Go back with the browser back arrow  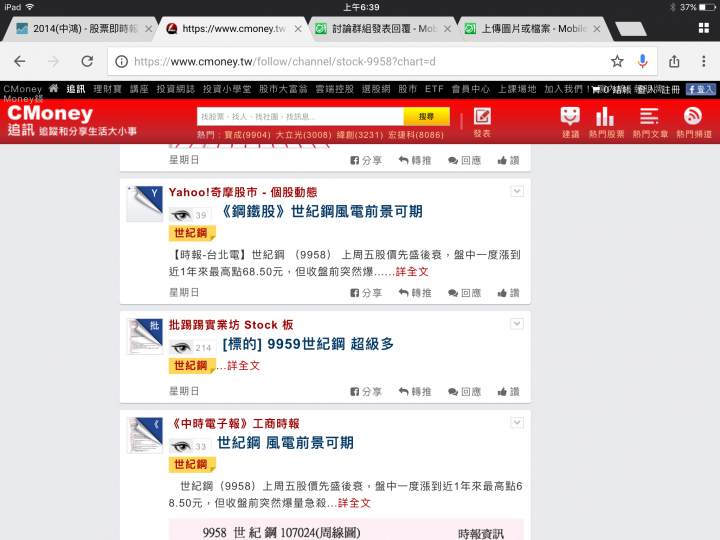pyautogui.click(x=20, y=61)
